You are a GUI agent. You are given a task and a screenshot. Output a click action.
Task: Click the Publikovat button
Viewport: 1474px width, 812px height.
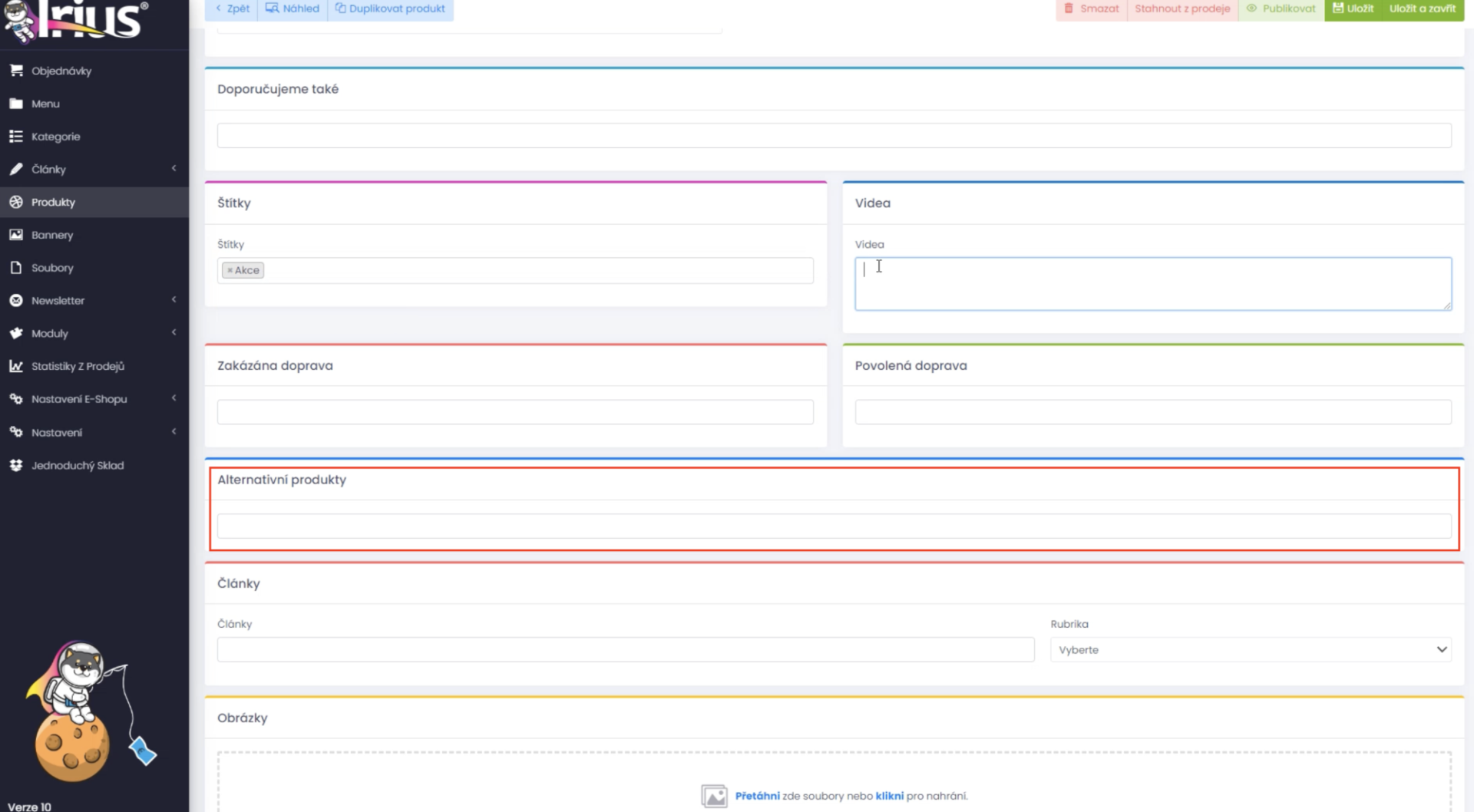1281,9
